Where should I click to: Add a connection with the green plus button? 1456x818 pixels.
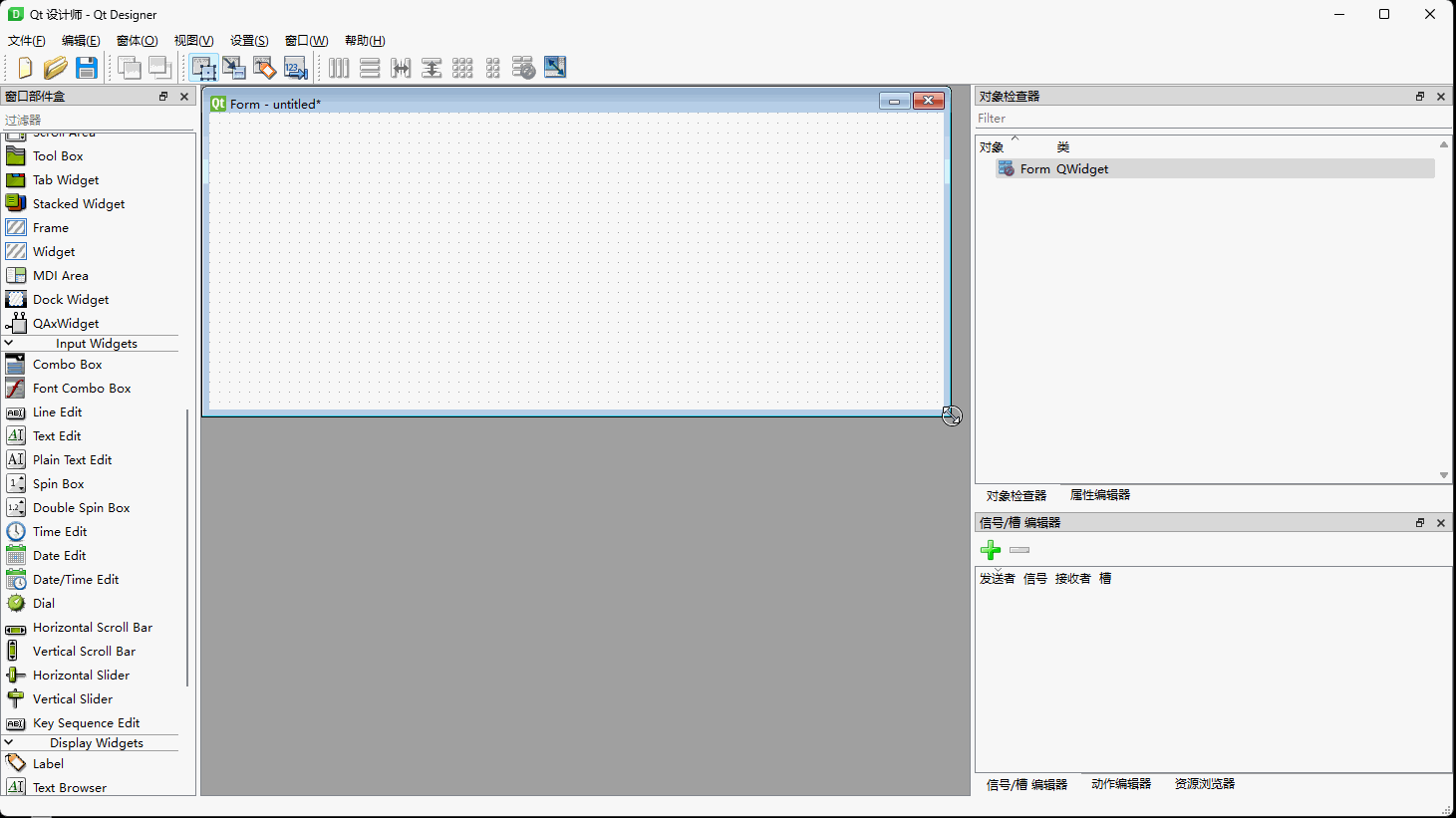point(991,550)
